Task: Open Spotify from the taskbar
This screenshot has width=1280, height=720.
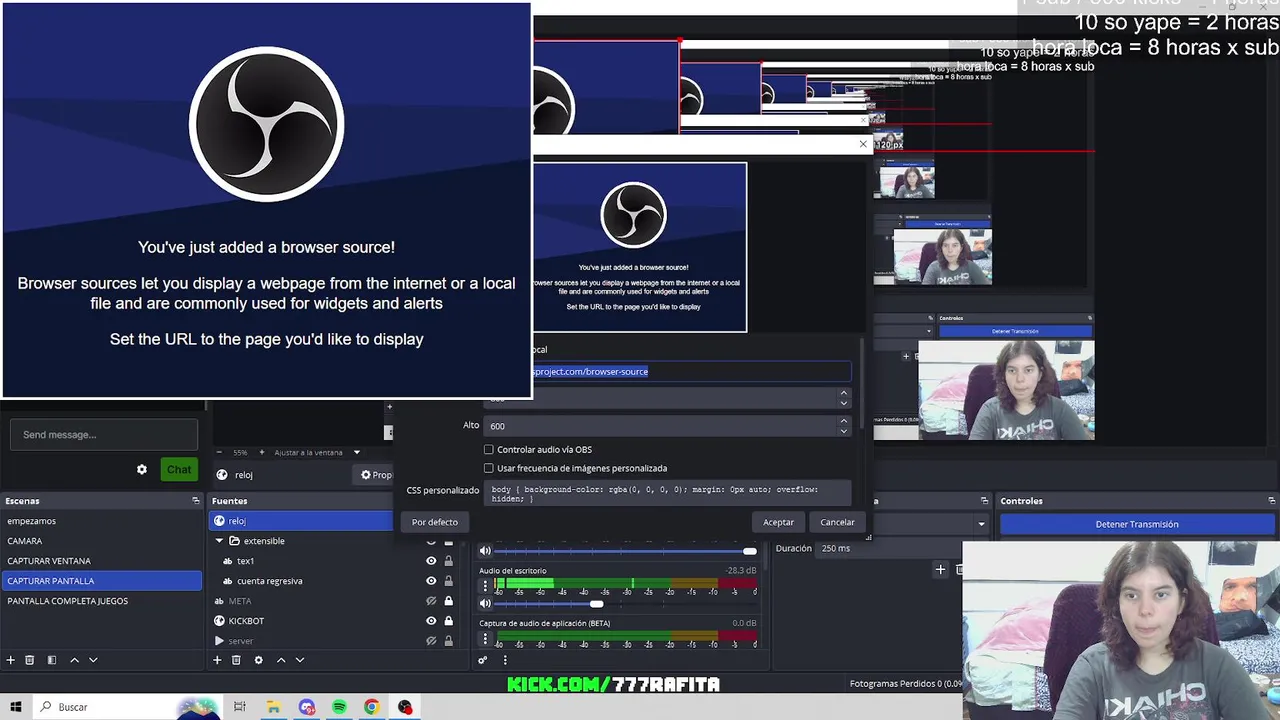Action: click(339, 707)
